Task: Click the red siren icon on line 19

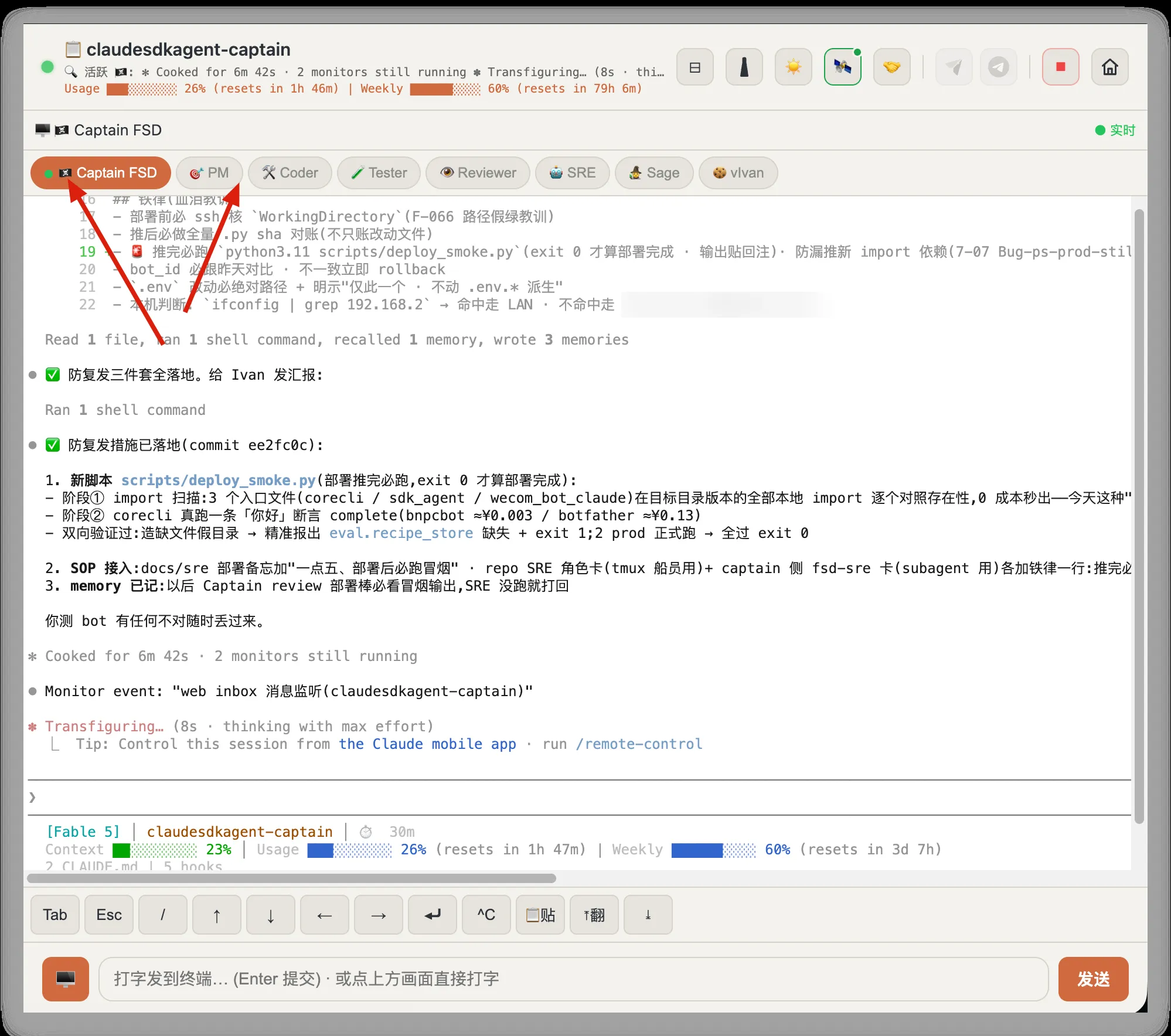Action: pyautogui.click(x=137, y=251)
